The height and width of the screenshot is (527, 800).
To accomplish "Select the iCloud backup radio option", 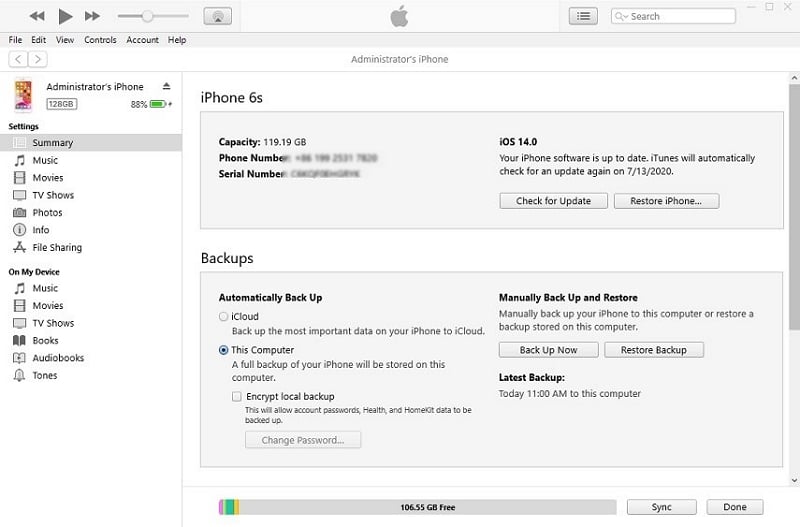I will [x=224, y=317].
